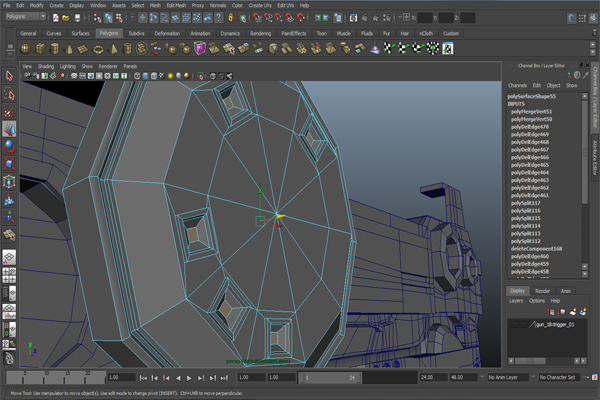Click the playback end time field 24.00
Screen dimensions: 600x400
[x=433, y=377]
